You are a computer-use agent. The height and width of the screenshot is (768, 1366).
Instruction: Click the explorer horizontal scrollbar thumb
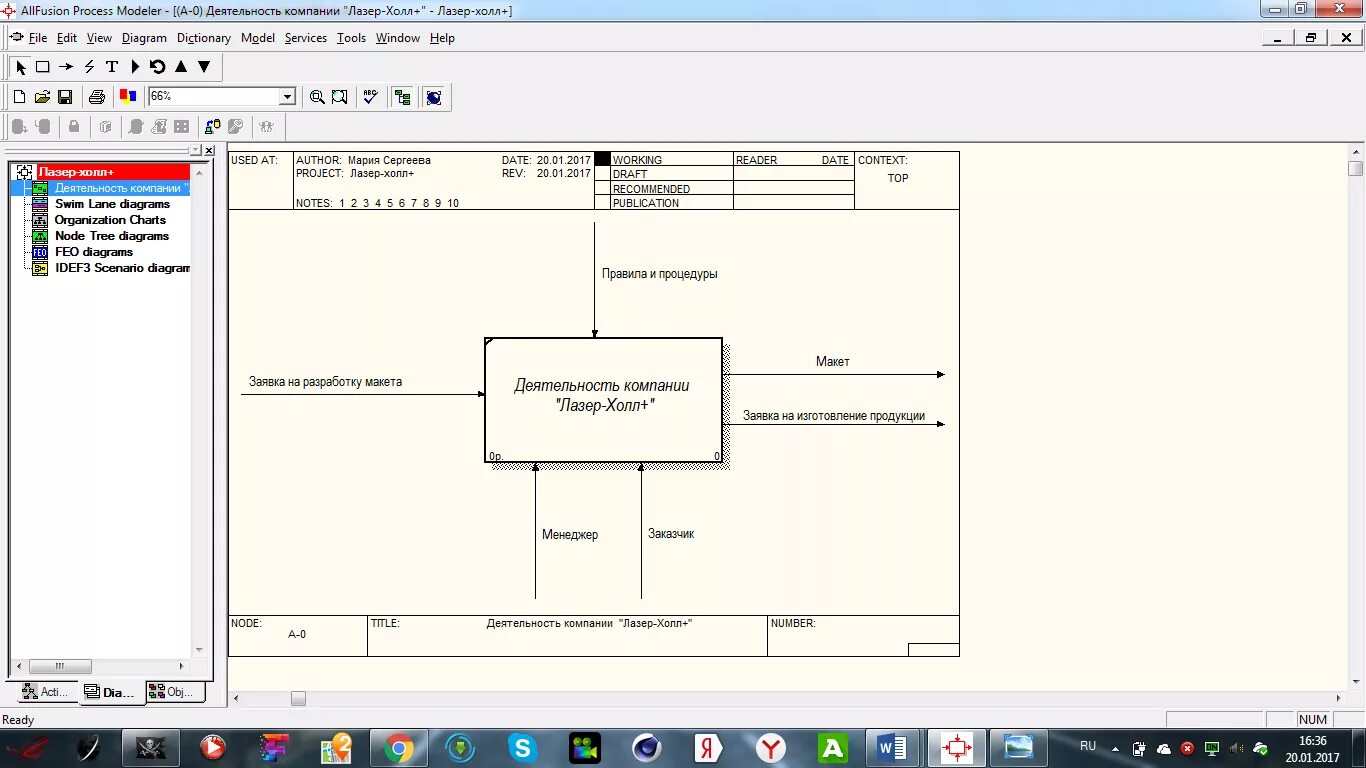point(60,666)
